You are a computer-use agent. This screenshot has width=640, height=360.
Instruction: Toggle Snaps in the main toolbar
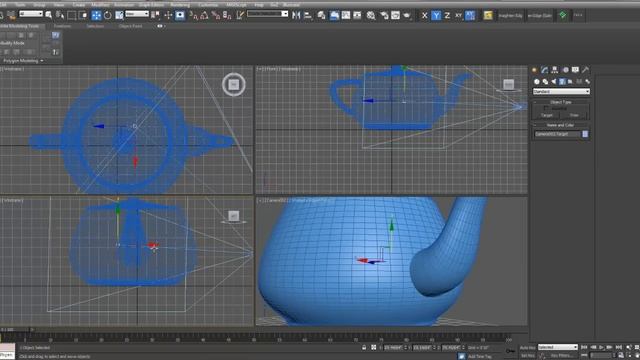(193, 16)
